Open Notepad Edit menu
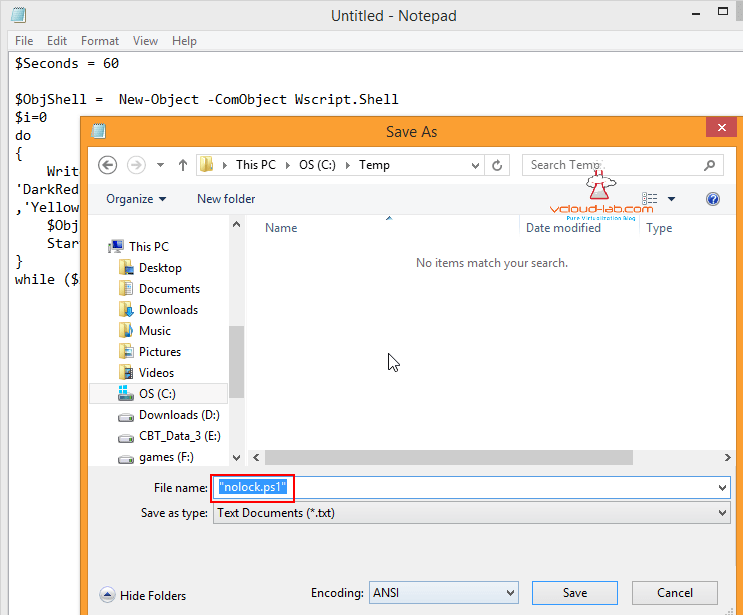 click(57, 41)
